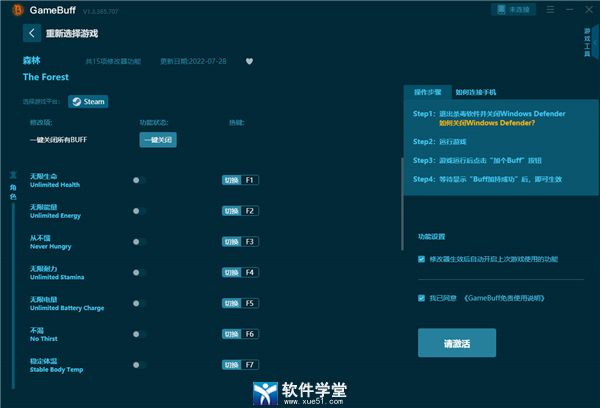Click the GameBuff logo icon
This screenshot has height=408, width=600.
click(x=18, y=10)
